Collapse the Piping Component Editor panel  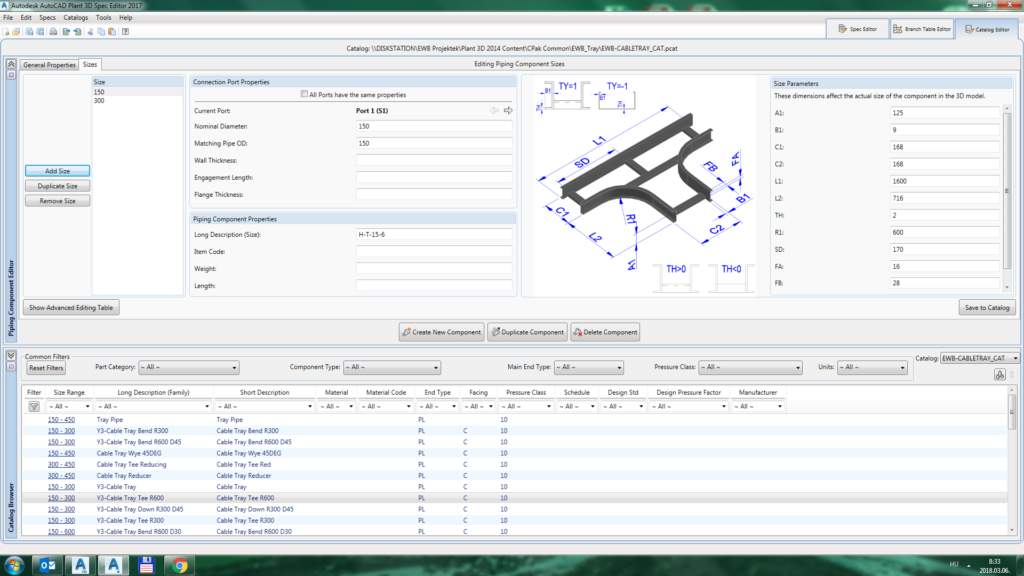11,64
